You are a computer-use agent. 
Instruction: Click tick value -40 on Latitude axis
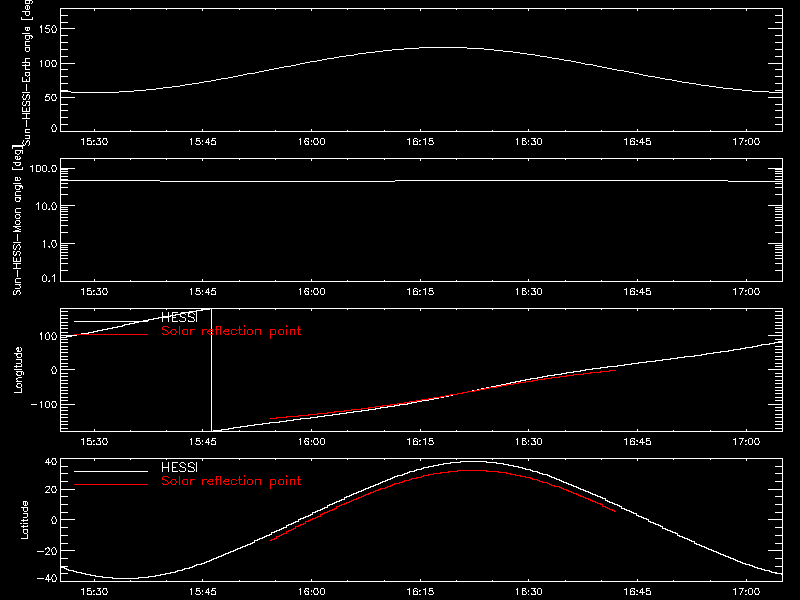47,579
